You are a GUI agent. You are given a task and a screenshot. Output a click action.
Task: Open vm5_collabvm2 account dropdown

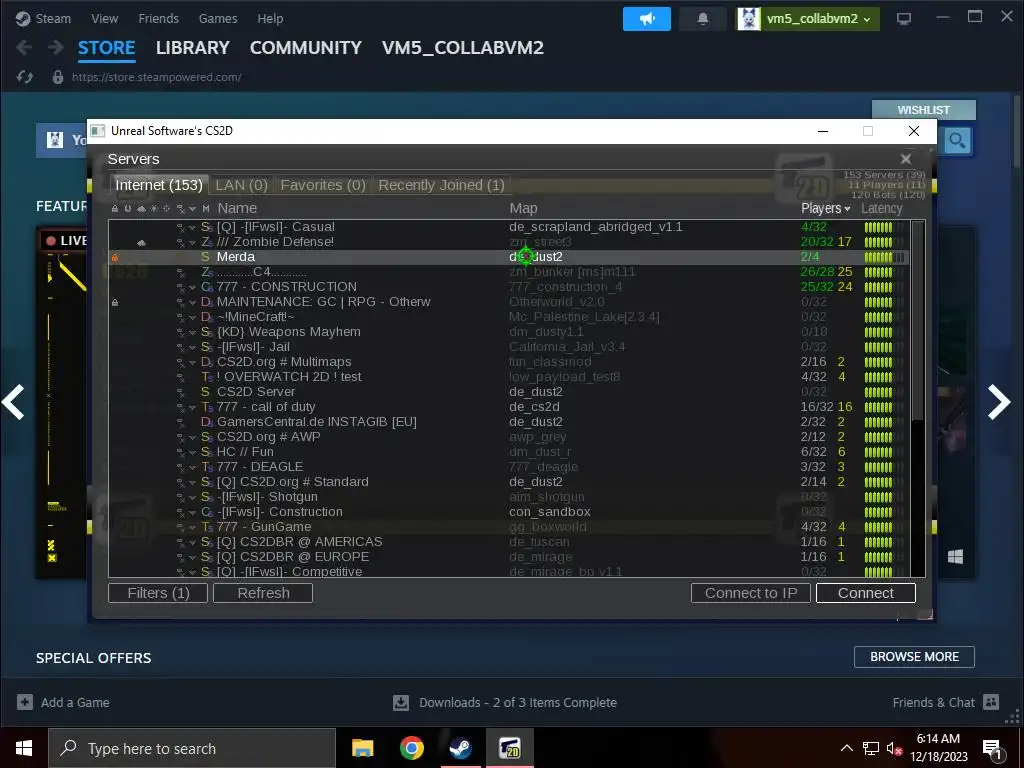(x=808, y=19)
